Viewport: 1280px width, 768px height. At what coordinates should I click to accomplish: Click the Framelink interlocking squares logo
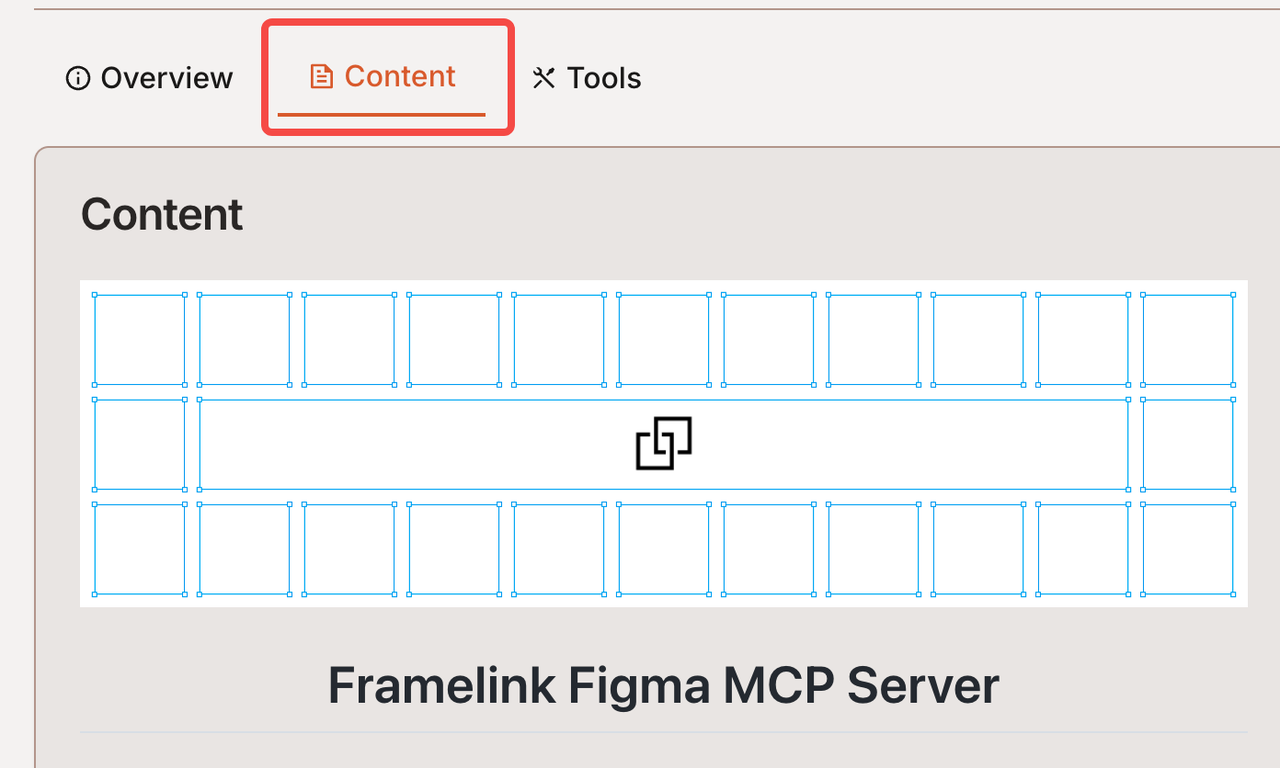point(664,444)
